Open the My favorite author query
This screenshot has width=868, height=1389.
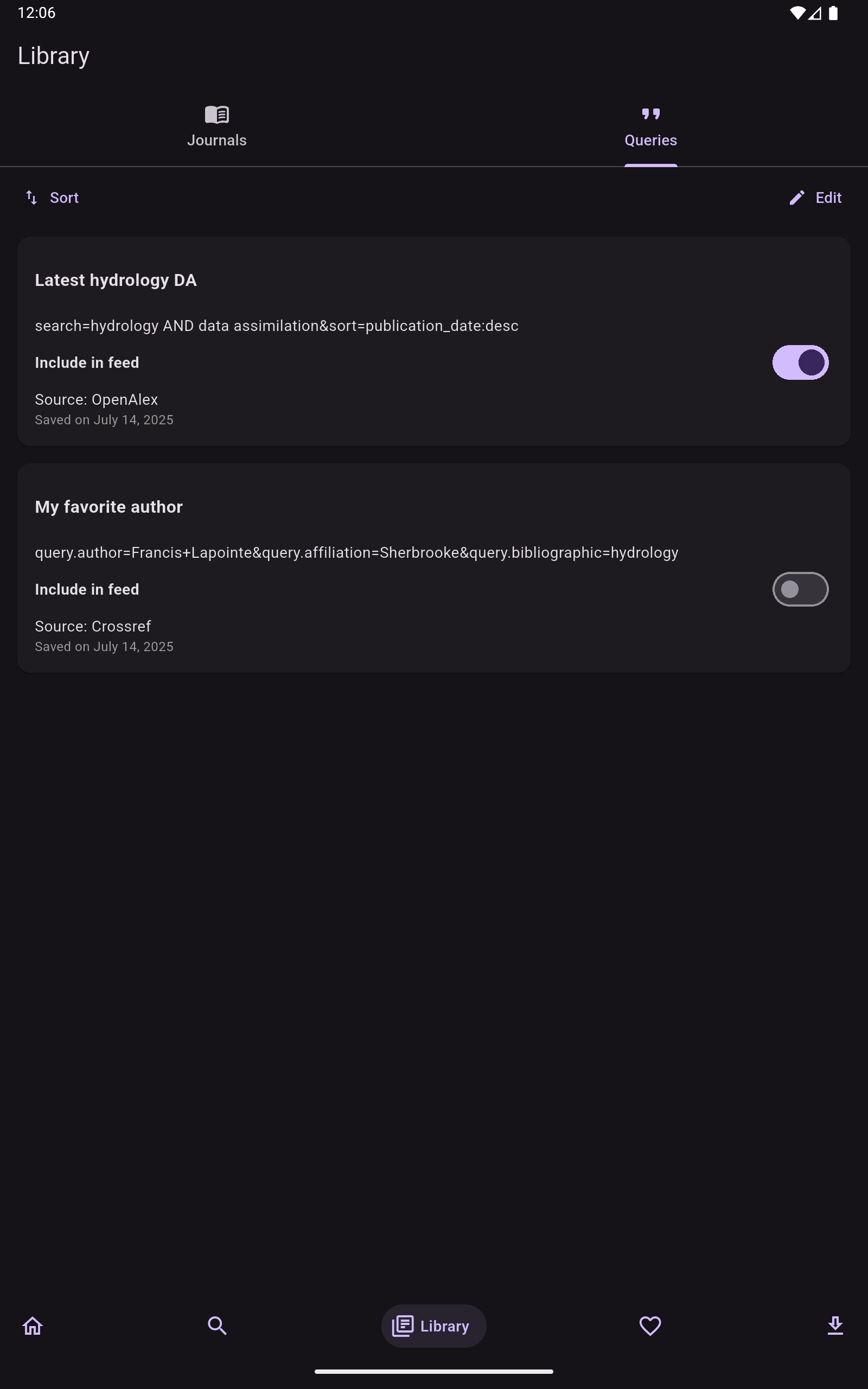(x=109, y=507)
